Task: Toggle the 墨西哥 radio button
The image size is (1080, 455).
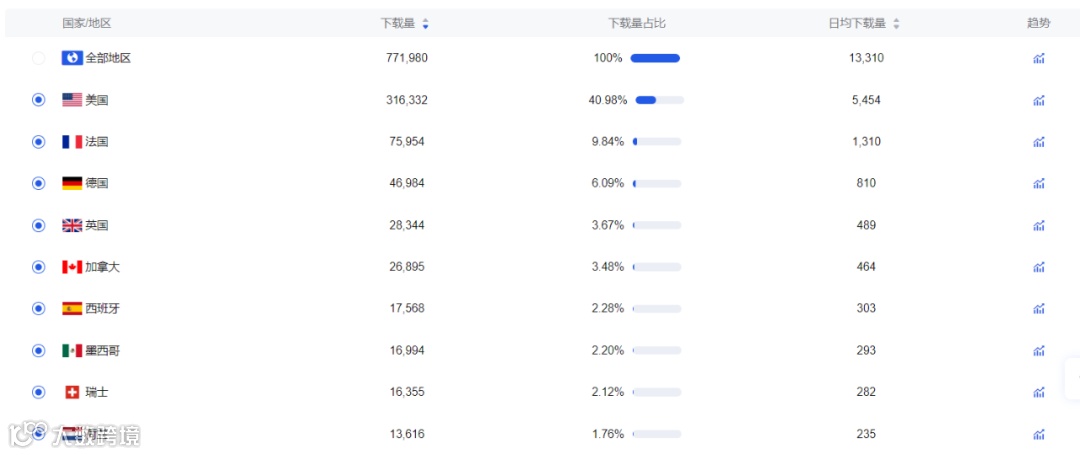Action: coord(39,350)
